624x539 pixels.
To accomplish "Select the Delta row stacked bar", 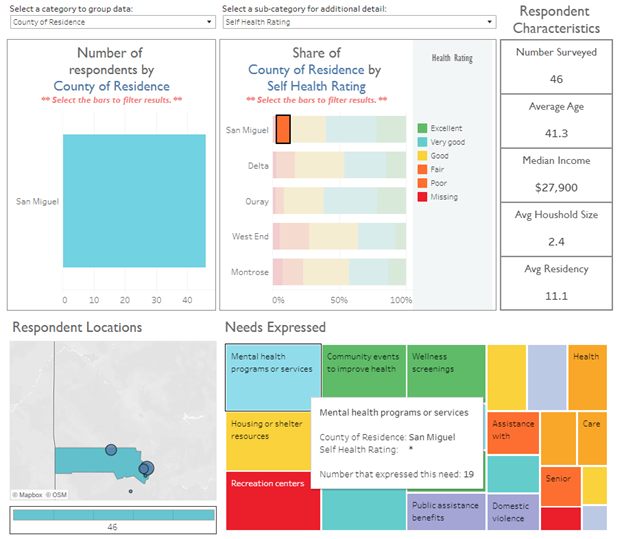I will click(x=340, y=165).
